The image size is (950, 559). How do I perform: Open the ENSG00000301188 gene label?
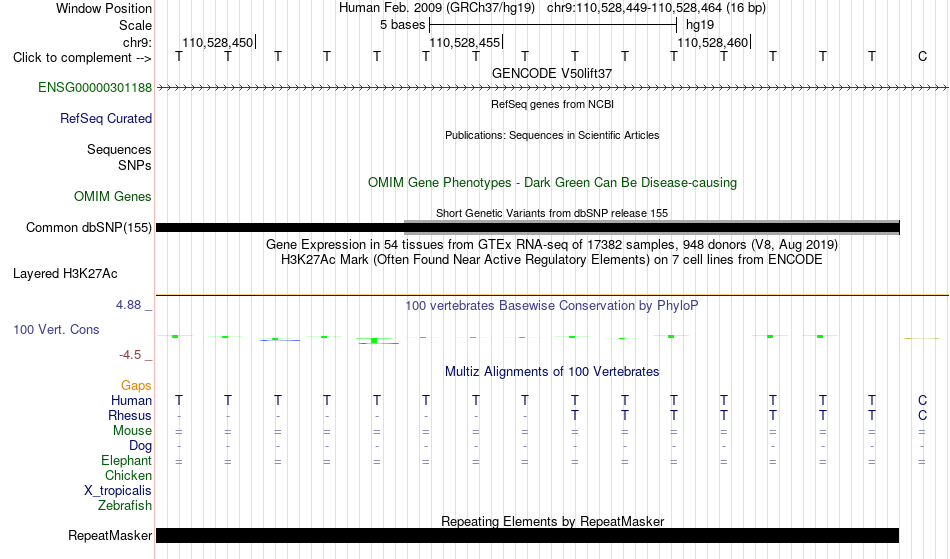point(95,88)
